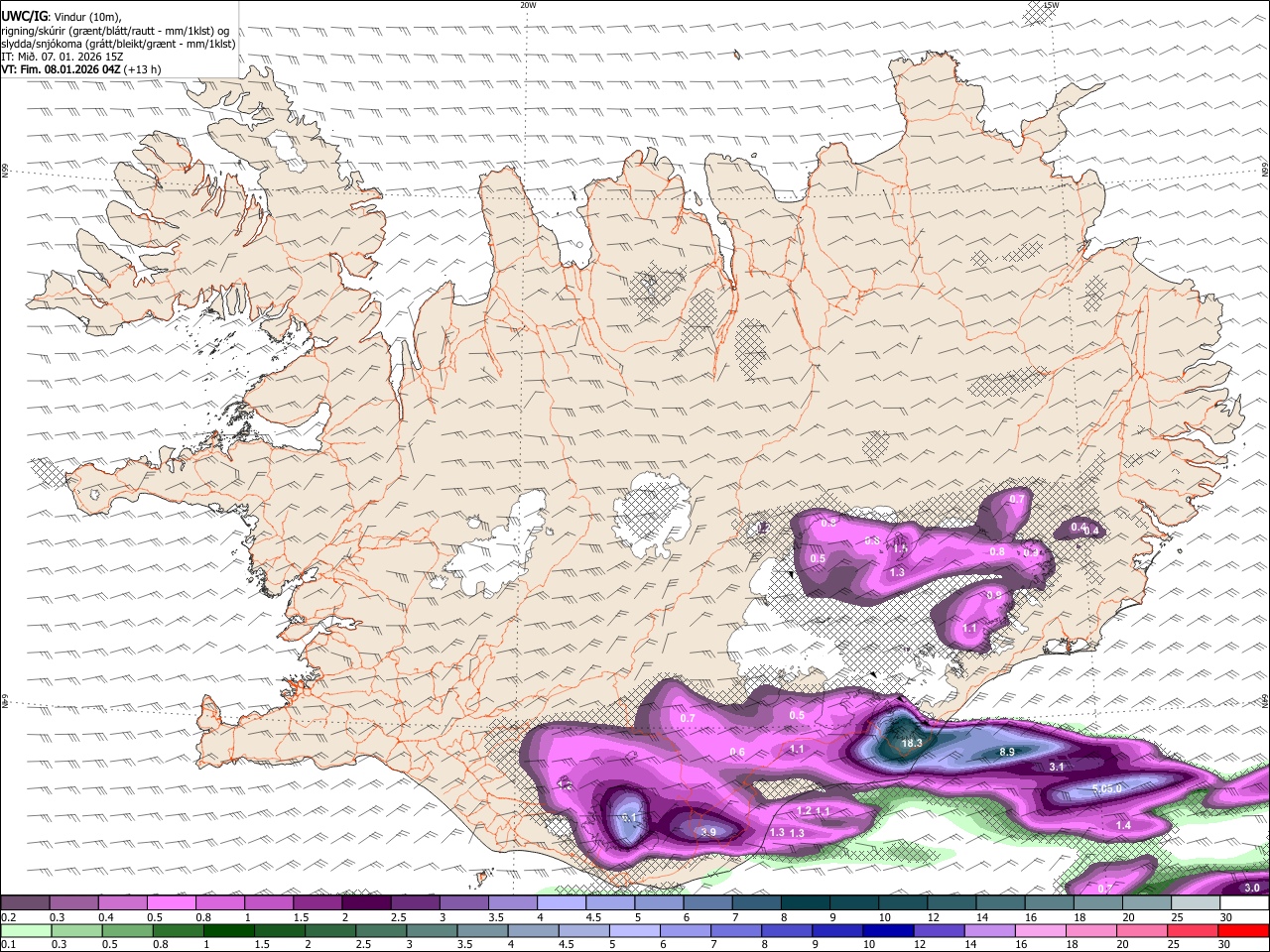Pick the green rain swatch between 0.5 and 0.8
1270x952 pixels.
[x=127, y=930]
